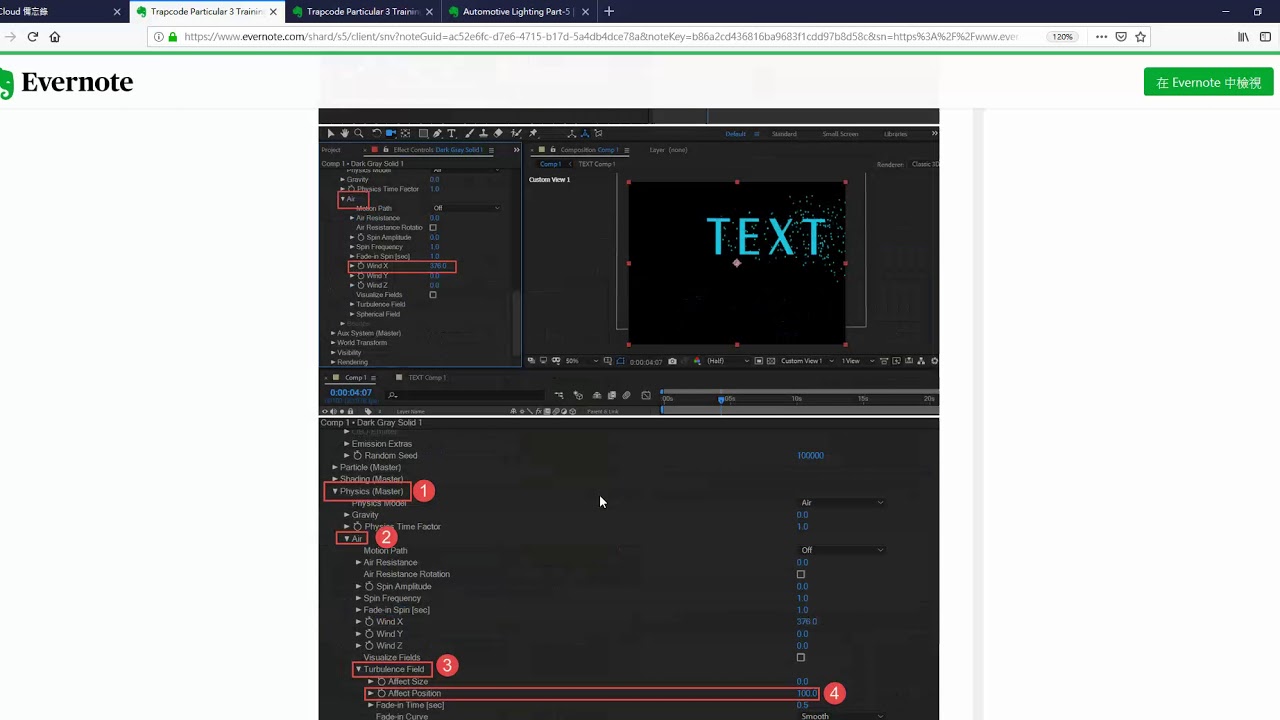
Task: Click the 10s mark on the timeline ruler
Action: point(797,398)
